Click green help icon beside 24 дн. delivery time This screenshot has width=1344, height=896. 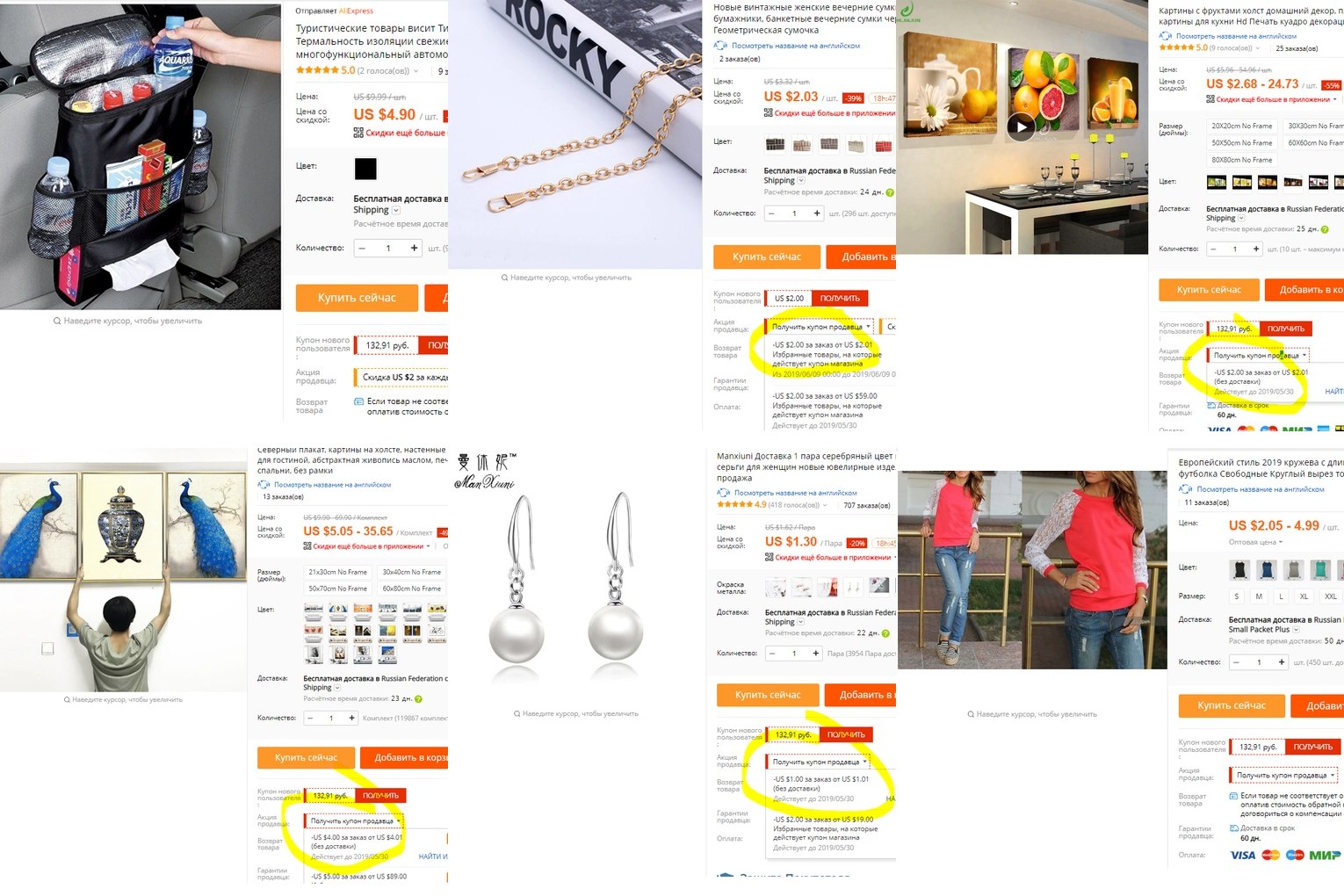(889, 192)
